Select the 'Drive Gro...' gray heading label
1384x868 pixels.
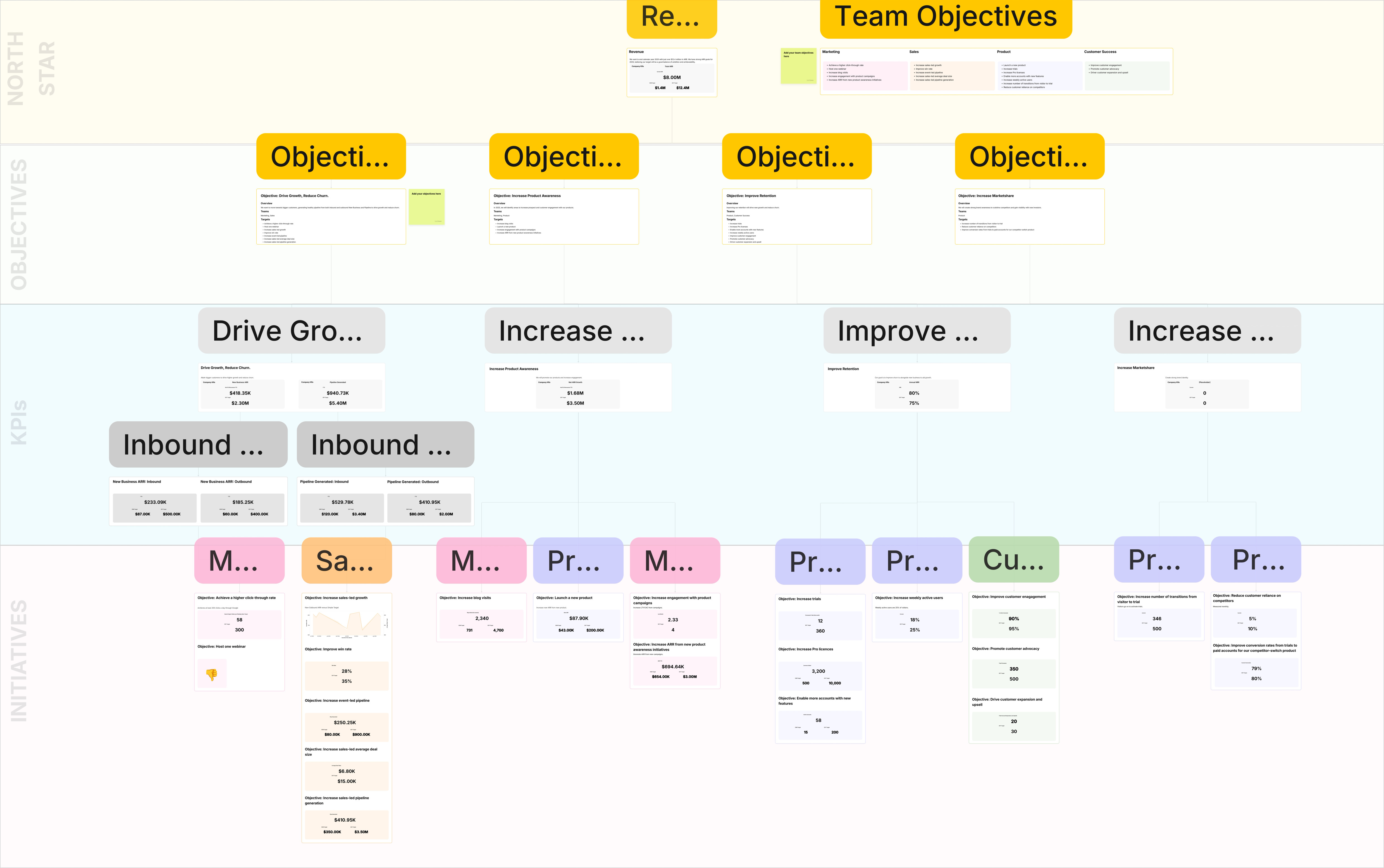(x=291, y=331)
